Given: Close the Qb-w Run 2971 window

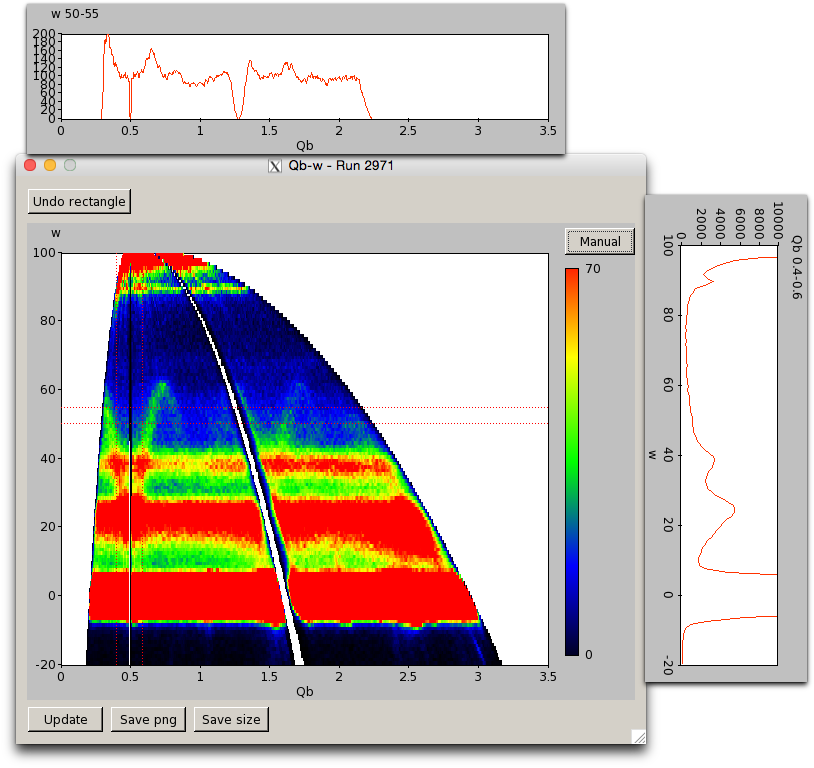Looking at the screenshot, I should pos(30,165).
